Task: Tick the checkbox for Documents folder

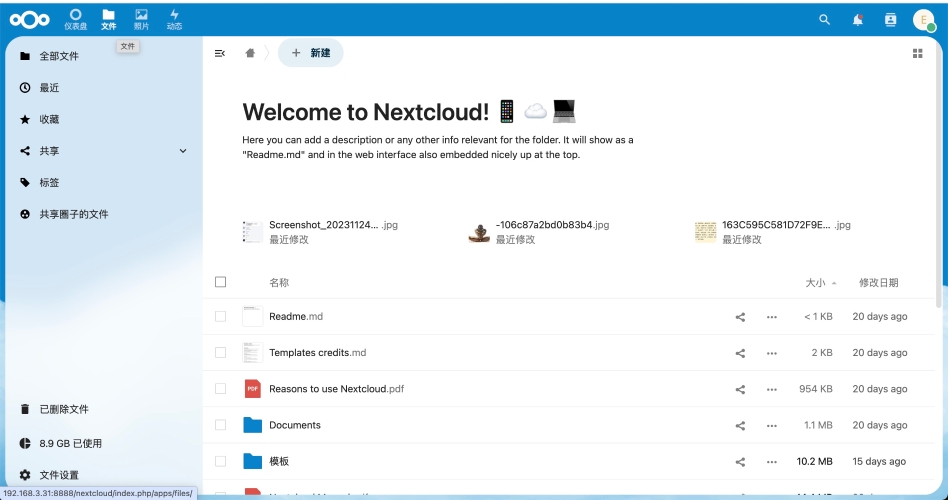Action: [221, 425]
